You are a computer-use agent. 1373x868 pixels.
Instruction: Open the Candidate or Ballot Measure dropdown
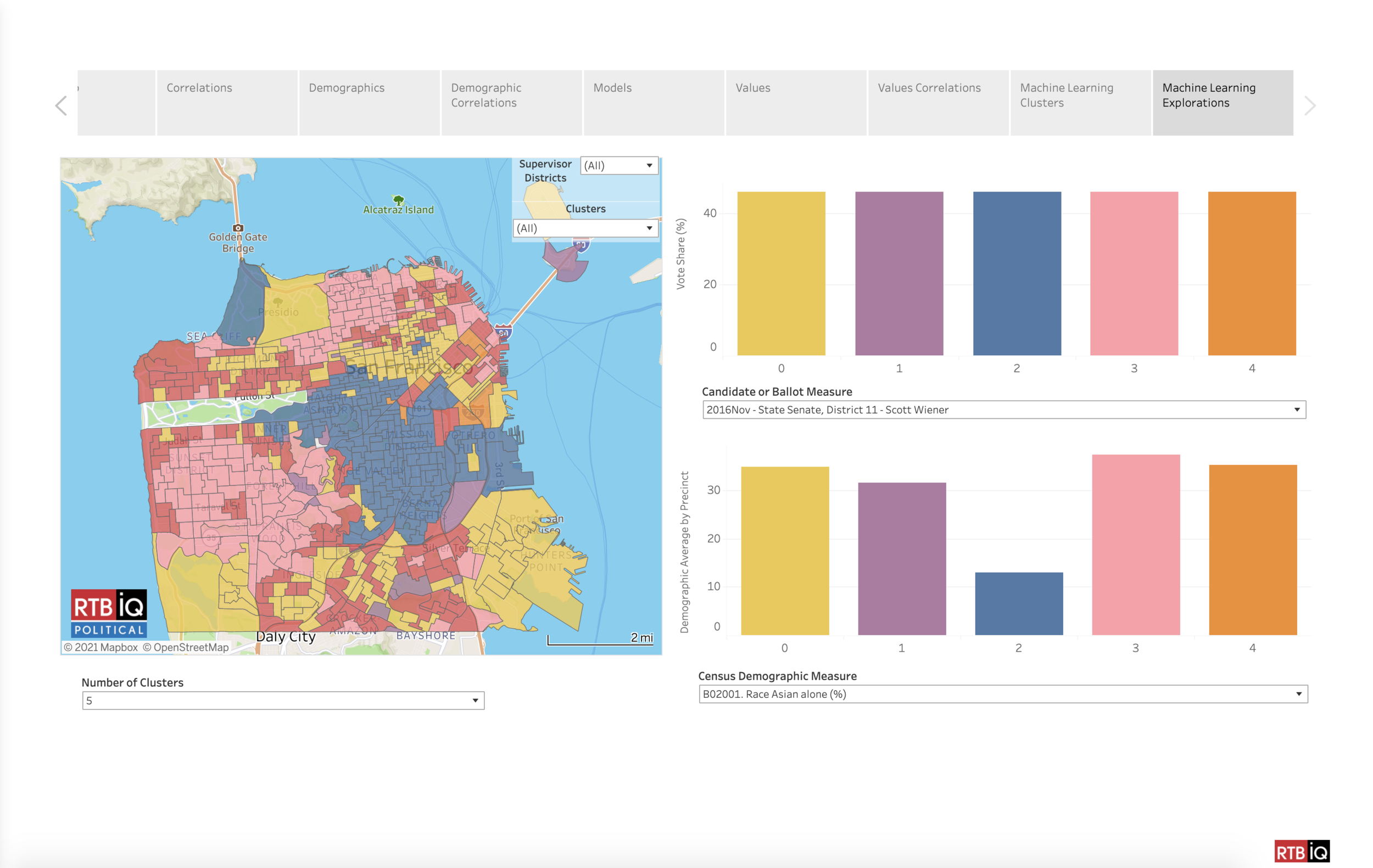coord(1003,410)
